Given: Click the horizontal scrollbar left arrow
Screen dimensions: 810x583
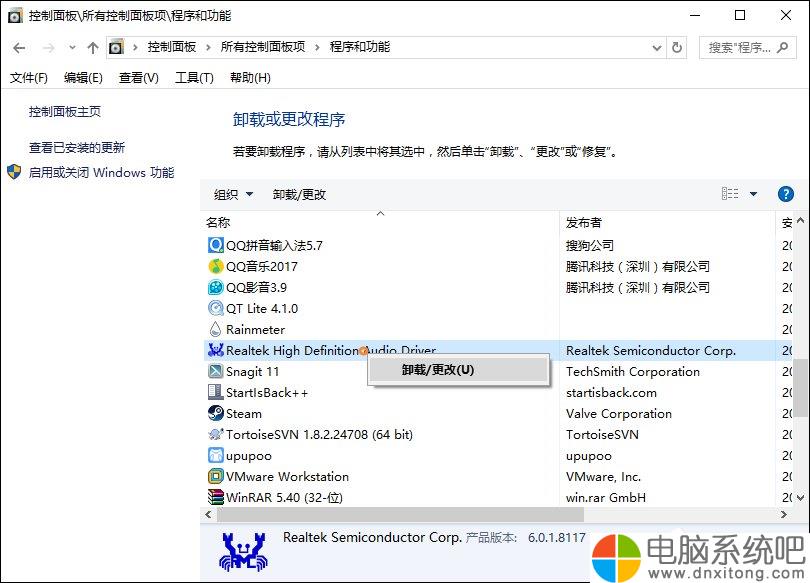Looking at the screenshot, I should click(208, 514).
